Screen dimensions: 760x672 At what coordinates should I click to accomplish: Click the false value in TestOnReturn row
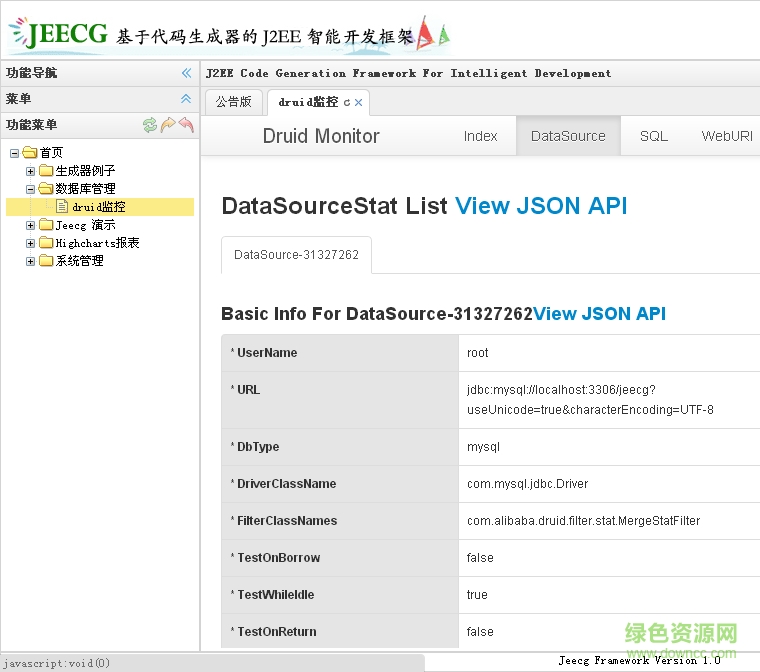pyautogui.click(x=480, y=632)
